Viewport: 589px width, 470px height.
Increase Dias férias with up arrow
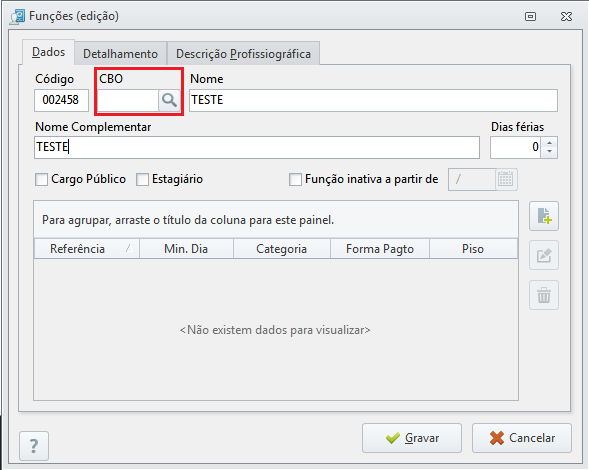pyautogui.click(x=550, y=142)
